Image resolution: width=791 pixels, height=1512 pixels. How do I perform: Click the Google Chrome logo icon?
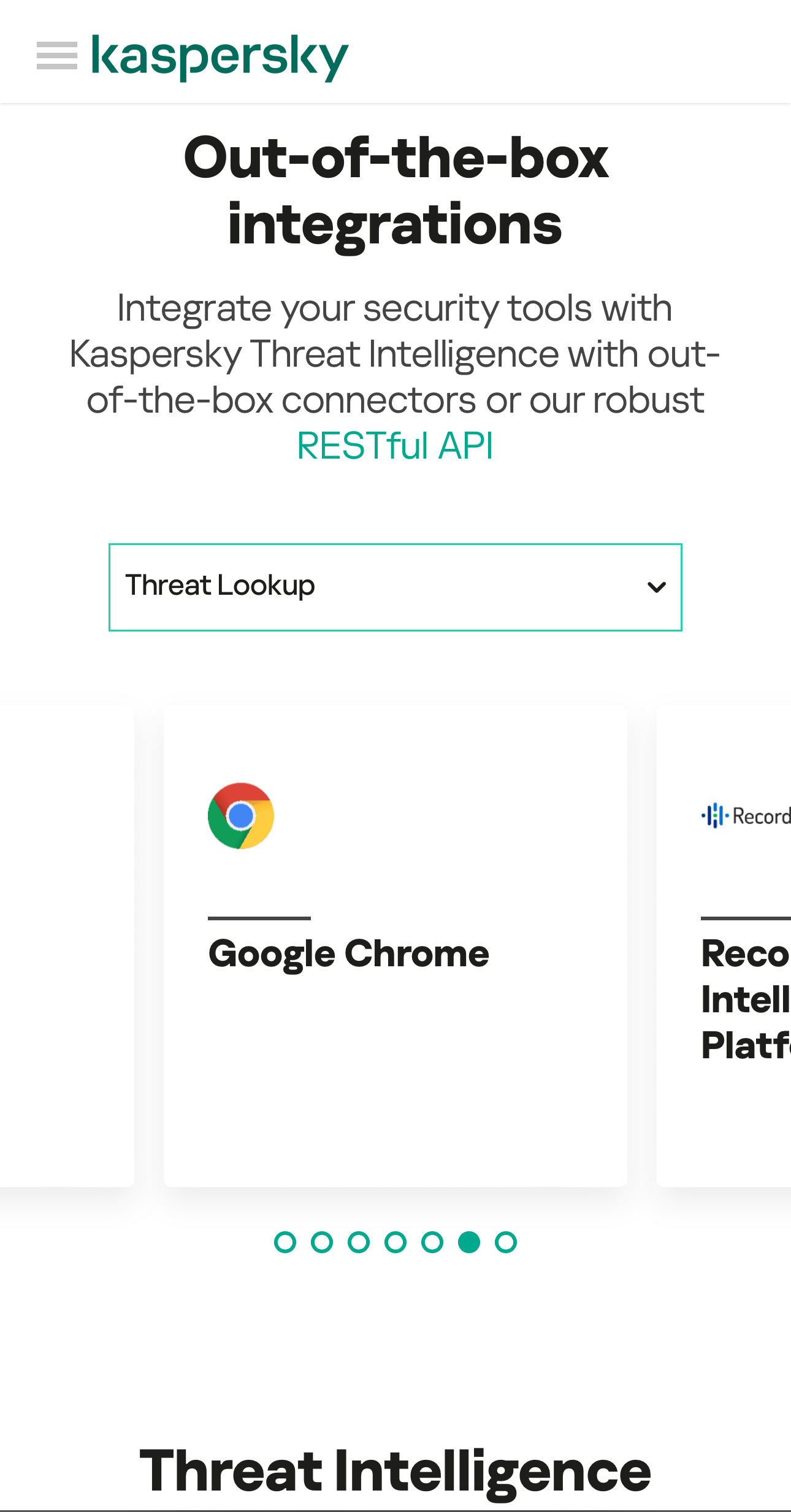point(241,815)
